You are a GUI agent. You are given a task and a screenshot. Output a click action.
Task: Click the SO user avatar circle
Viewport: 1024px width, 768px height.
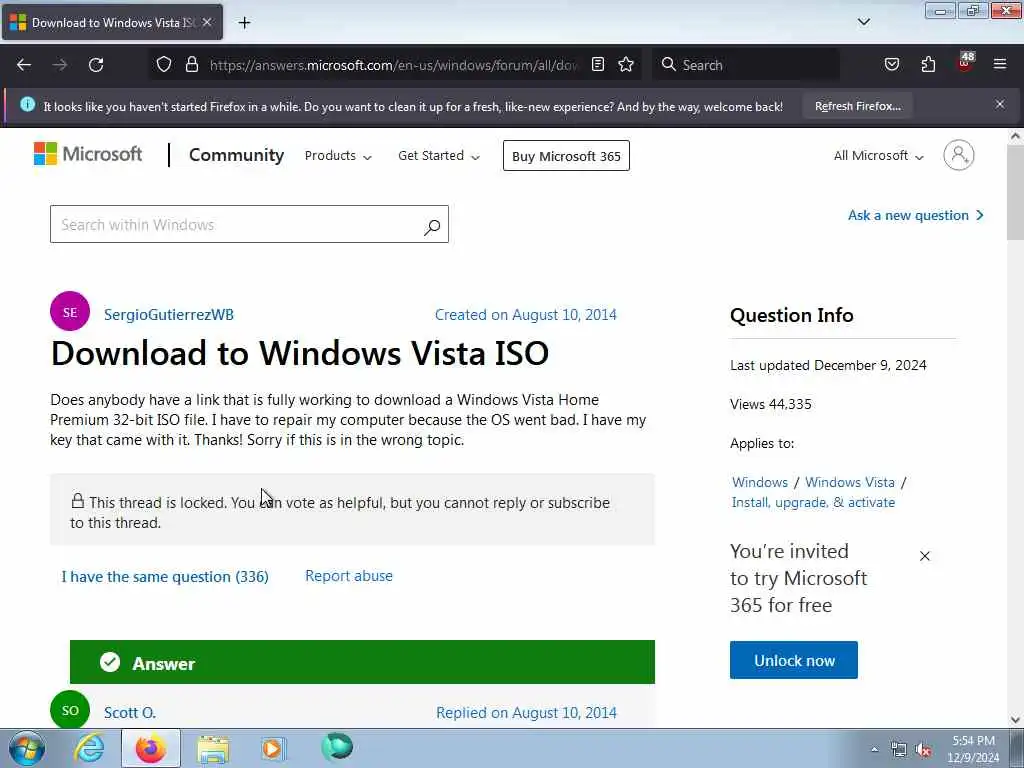[x=70, y=710]
